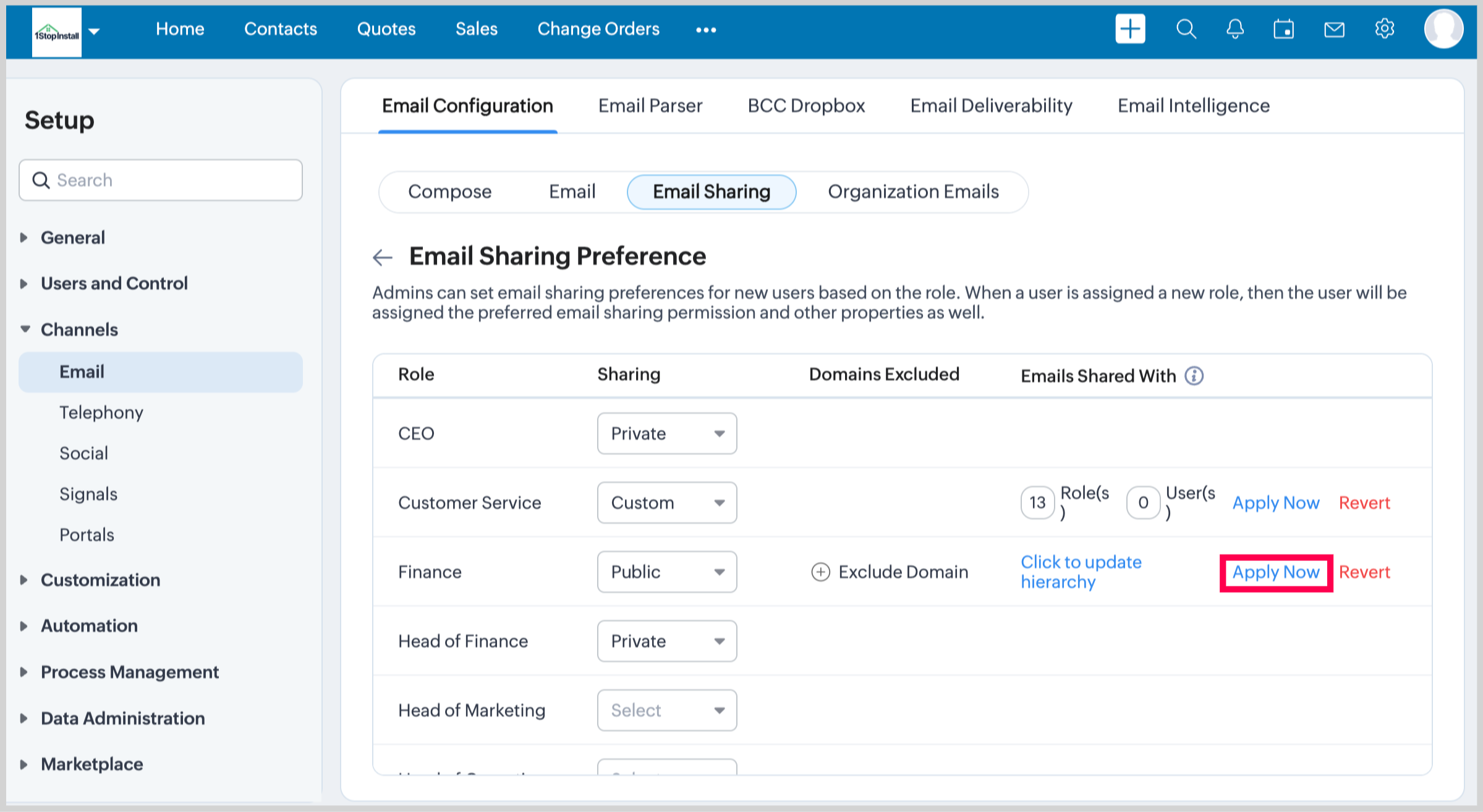This screenshot has width=1483, height=812.
Task: Open the CEO sharing dropdown
Action: [x=666, y=433]
